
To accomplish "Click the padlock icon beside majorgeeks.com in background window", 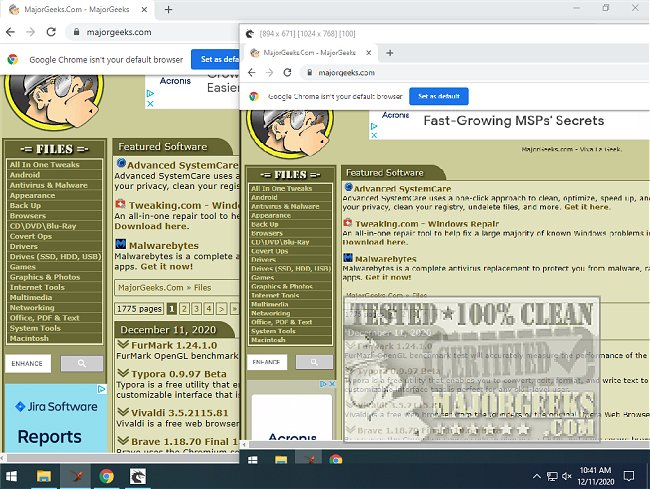I will 76,32.
